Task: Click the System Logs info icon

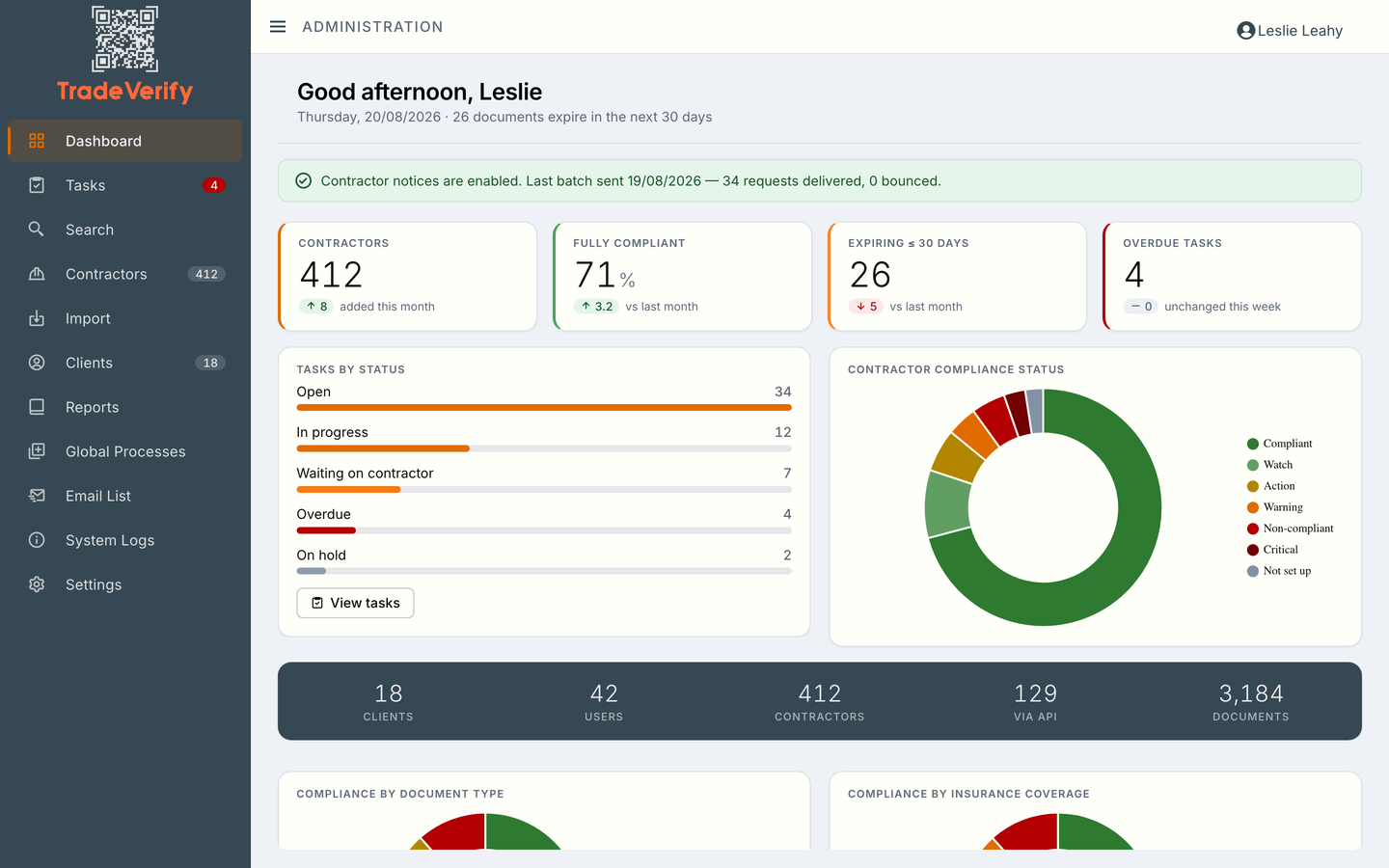Action: pyautogui.click(x=37, y=540)
